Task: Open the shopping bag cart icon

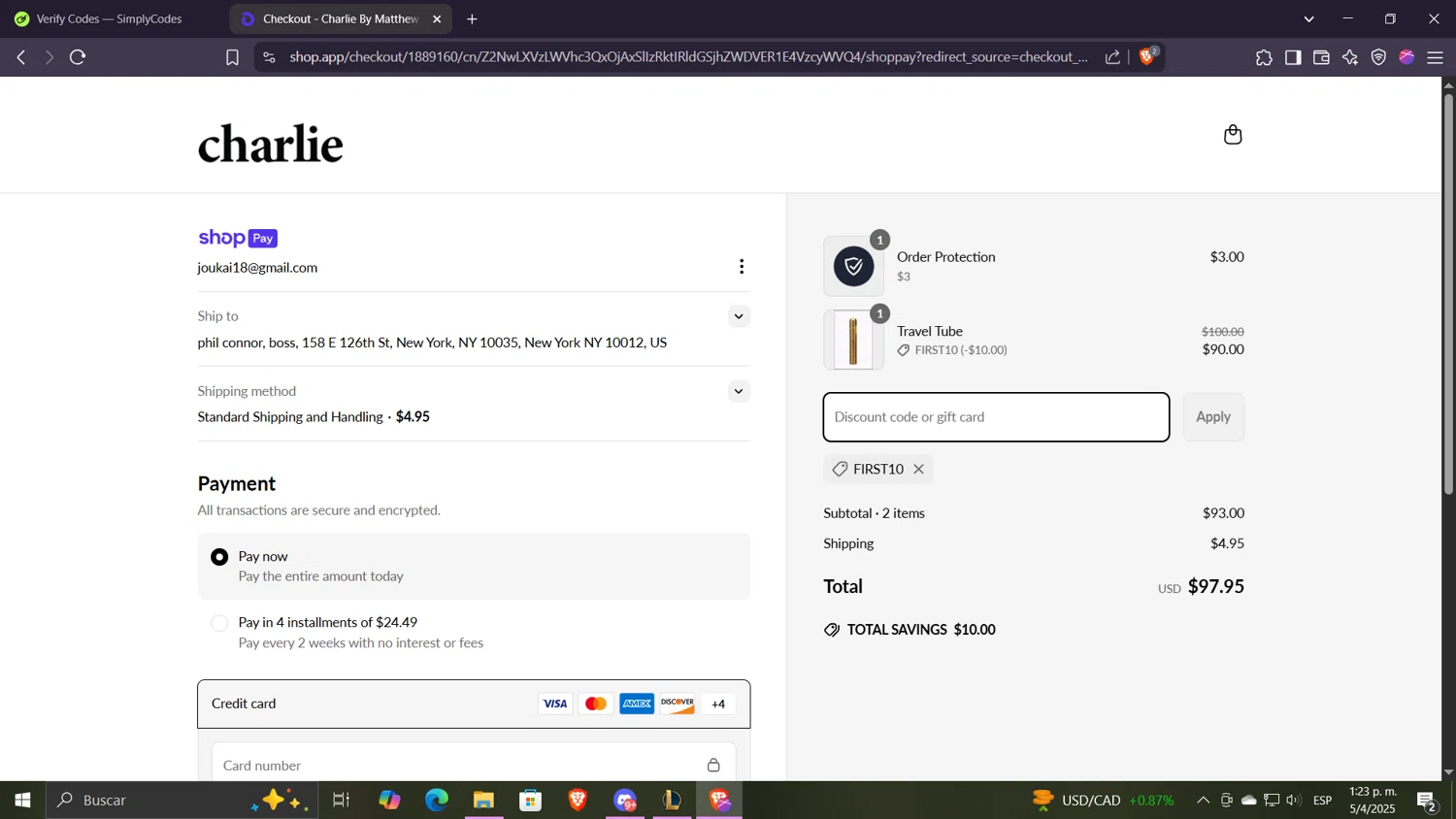Action: click(1233, 134)
